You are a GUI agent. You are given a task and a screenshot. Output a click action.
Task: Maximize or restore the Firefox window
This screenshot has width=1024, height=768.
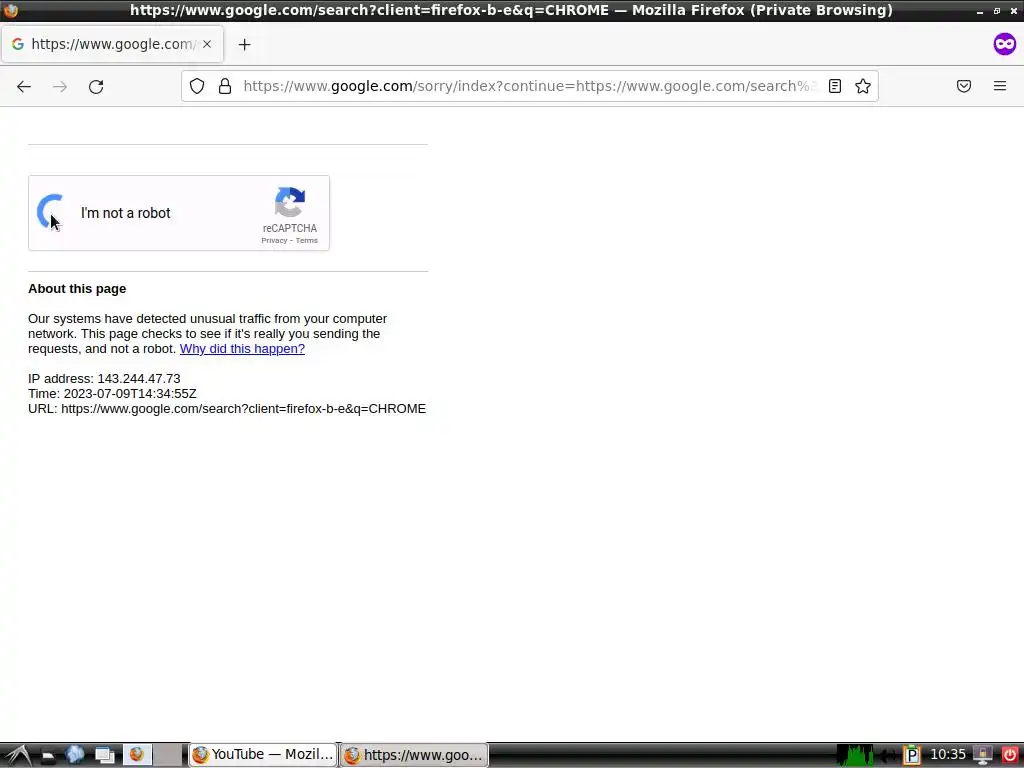[x=997, y=10]
